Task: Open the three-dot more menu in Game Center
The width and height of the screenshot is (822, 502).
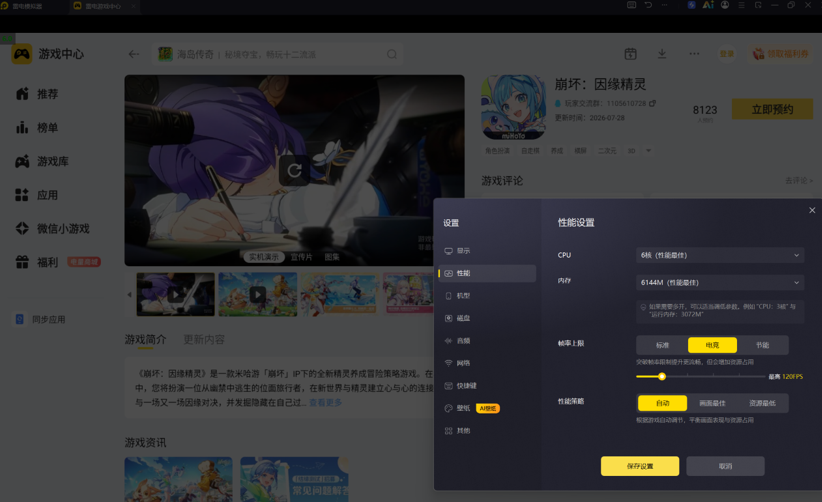Action: coord(694,53)
